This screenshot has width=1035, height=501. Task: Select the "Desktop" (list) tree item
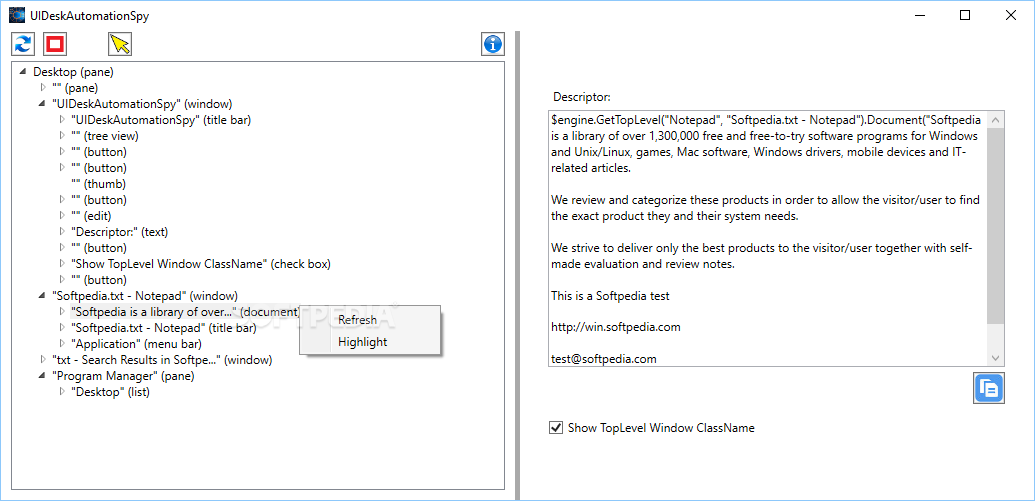pos(110,391)
